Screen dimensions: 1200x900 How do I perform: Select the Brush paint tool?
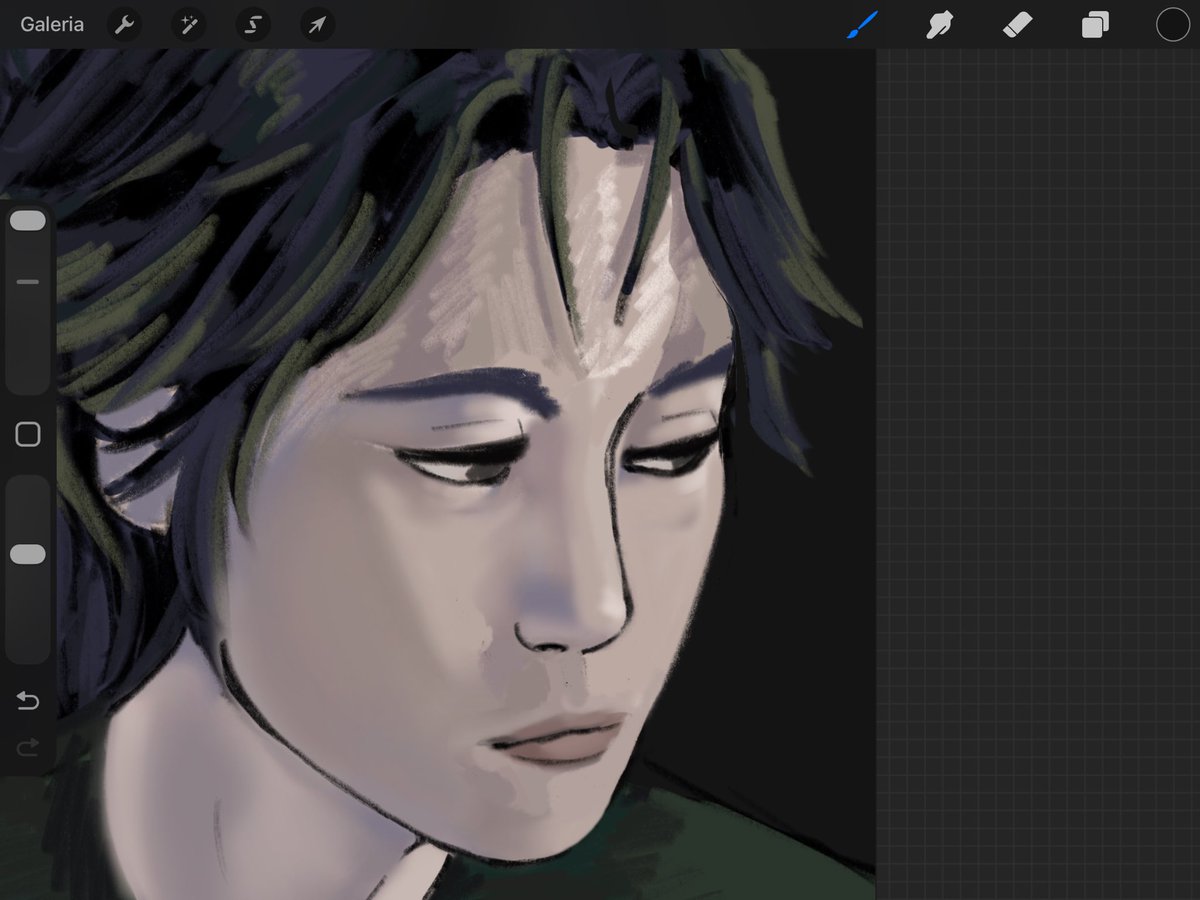coord(861,25)
